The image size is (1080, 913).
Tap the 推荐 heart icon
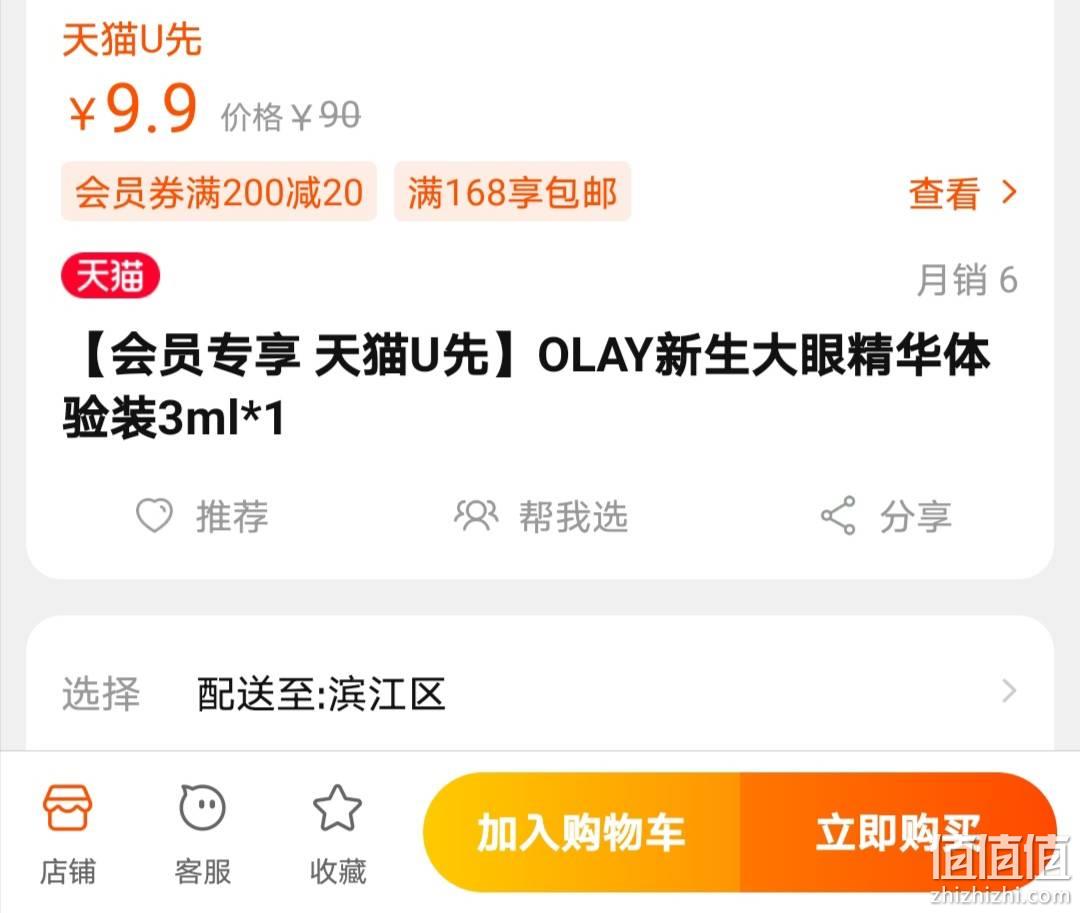pyautogui.click(x=154, y=515)
